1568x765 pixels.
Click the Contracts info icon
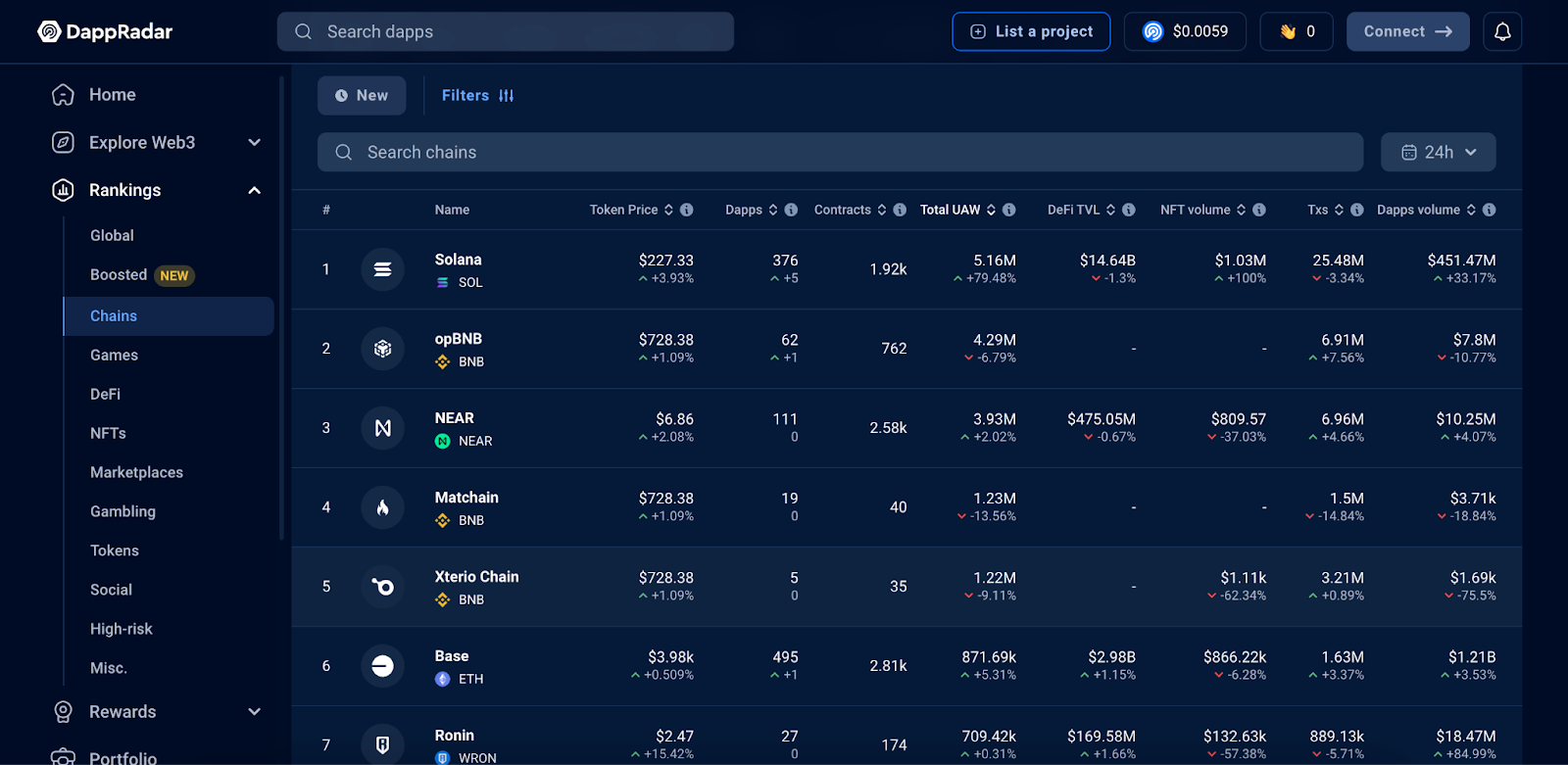[x=900, y=210]
